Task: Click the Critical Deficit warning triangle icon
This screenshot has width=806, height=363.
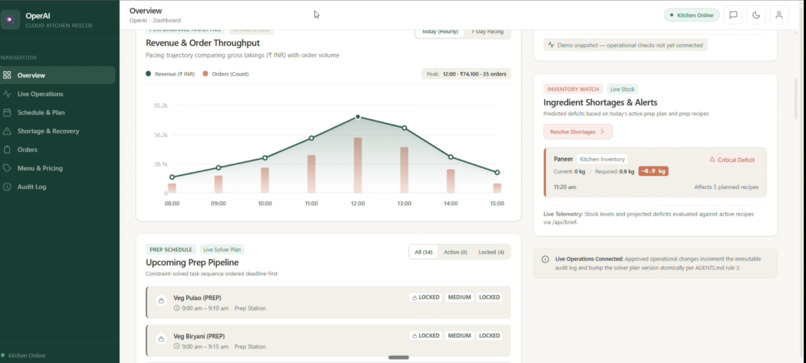Action: (712, 160)
